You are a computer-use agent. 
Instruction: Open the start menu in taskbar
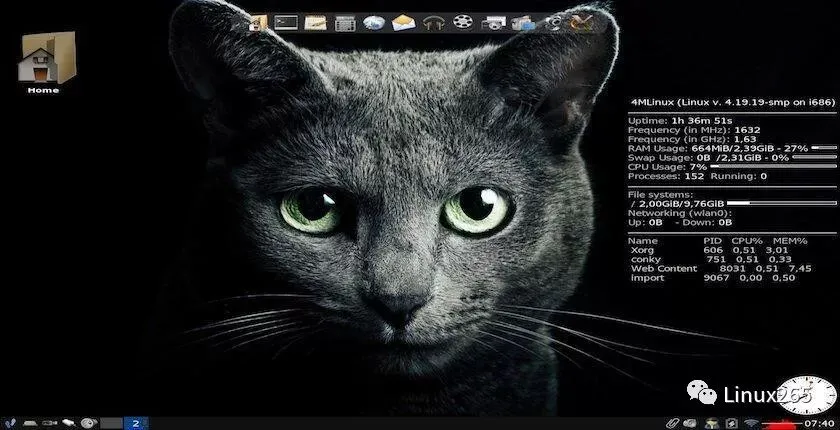point(11,424)
